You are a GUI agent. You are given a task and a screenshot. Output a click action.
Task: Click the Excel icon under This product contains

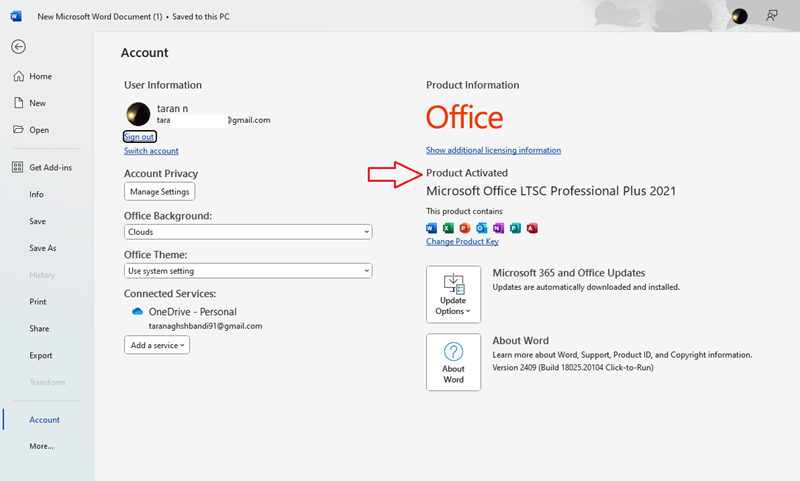point(448,228)
